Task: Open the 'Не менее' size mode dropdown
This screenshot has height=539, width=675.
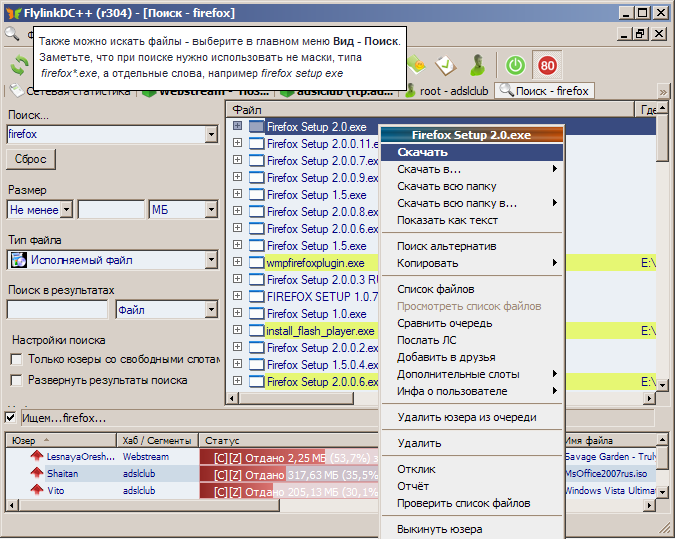Action: [x=66, y=210]
